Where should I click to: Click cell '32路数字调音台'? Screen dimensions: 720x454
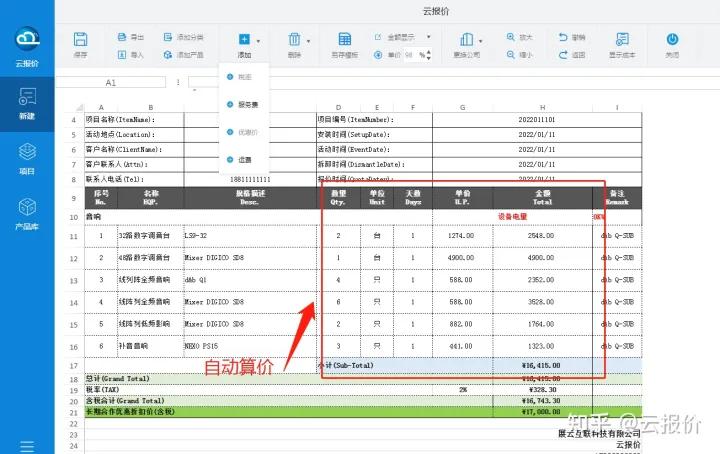(151, 236)
